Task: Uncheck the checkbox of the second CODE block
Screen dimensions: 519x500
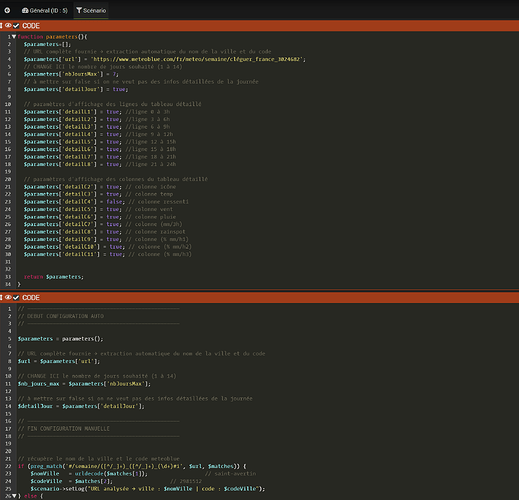Action: 16,297
